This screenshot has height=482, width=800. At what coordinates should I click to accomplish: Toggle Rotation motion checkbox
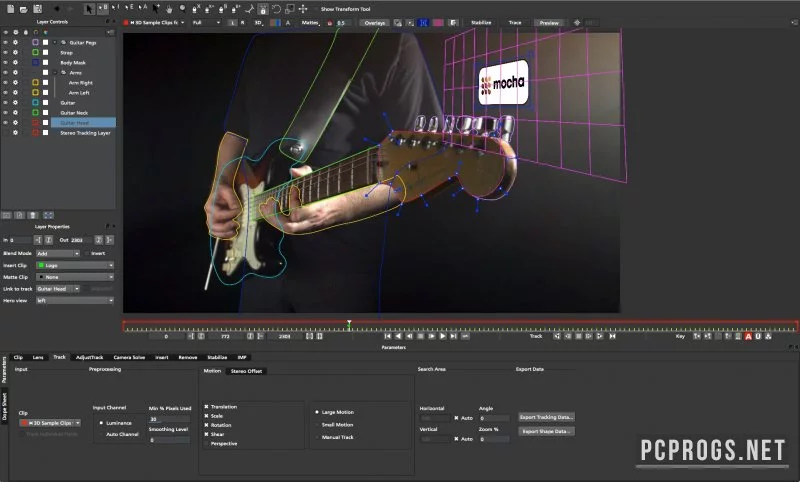pos(206,425)
